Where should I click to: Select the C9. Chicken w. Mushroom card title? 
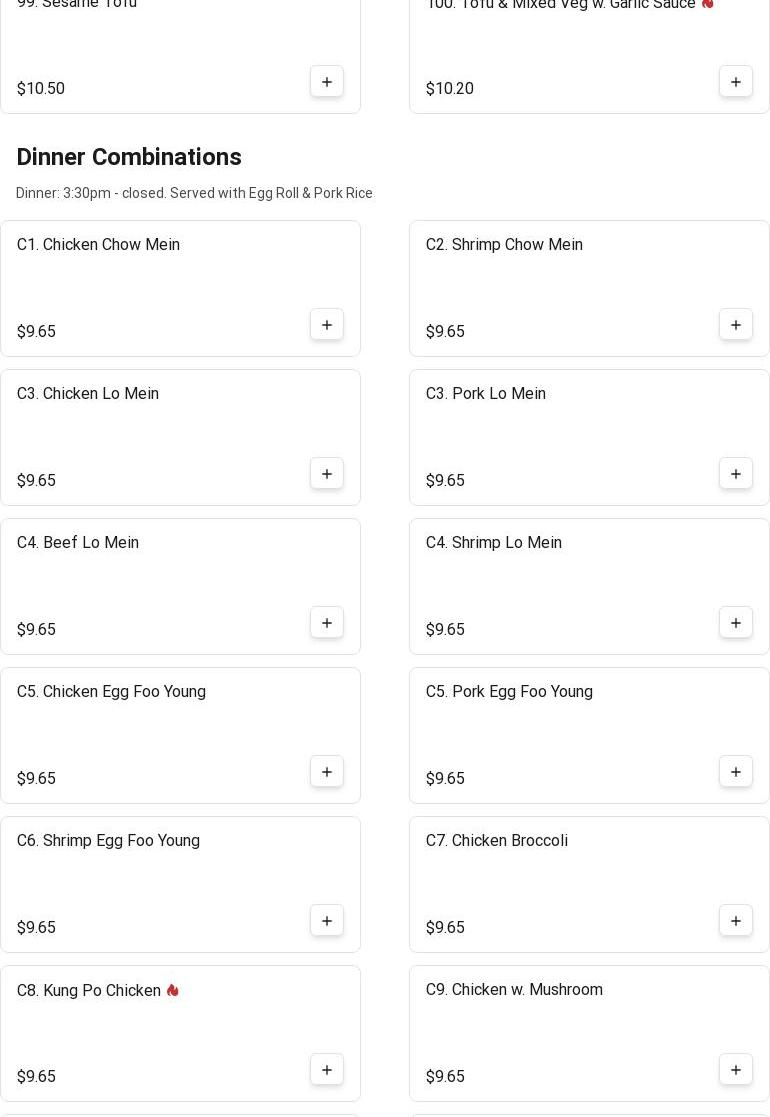pos(514,990)
